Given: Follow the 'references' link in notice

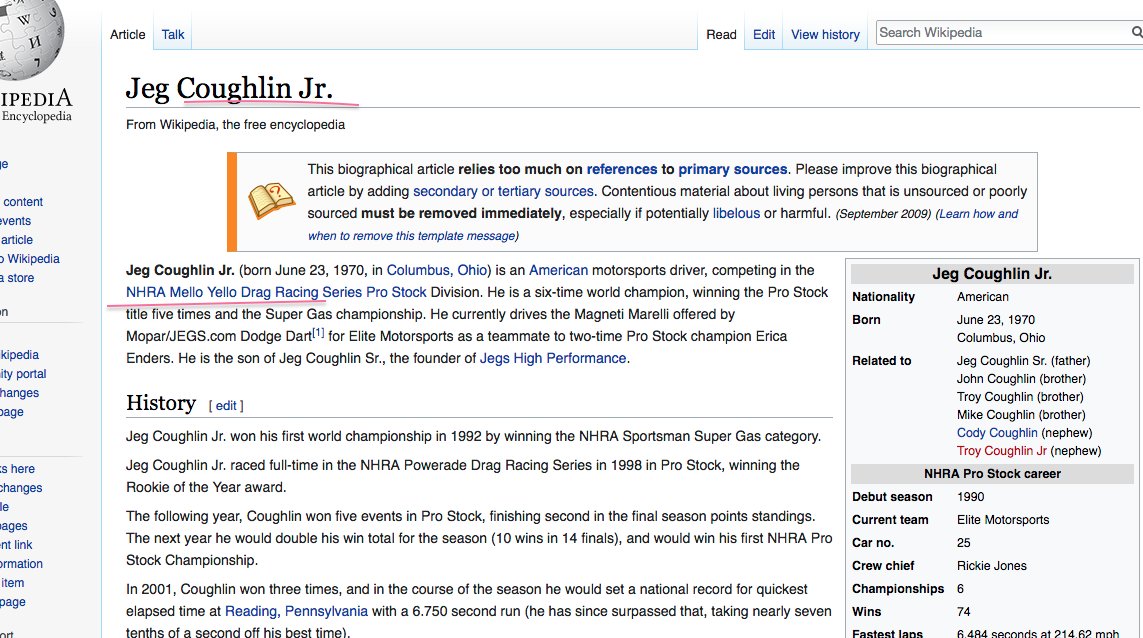Looking at the screenshot, I should point(622,169).
